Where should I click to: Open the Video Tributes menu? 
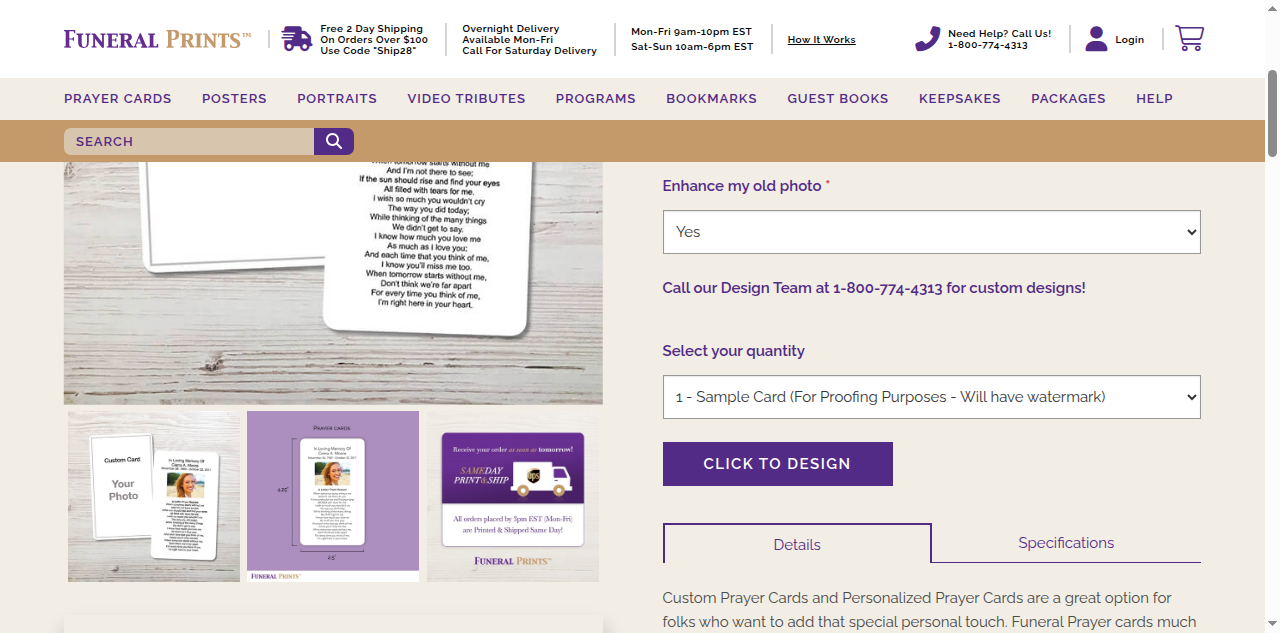(x=466, y=98)
